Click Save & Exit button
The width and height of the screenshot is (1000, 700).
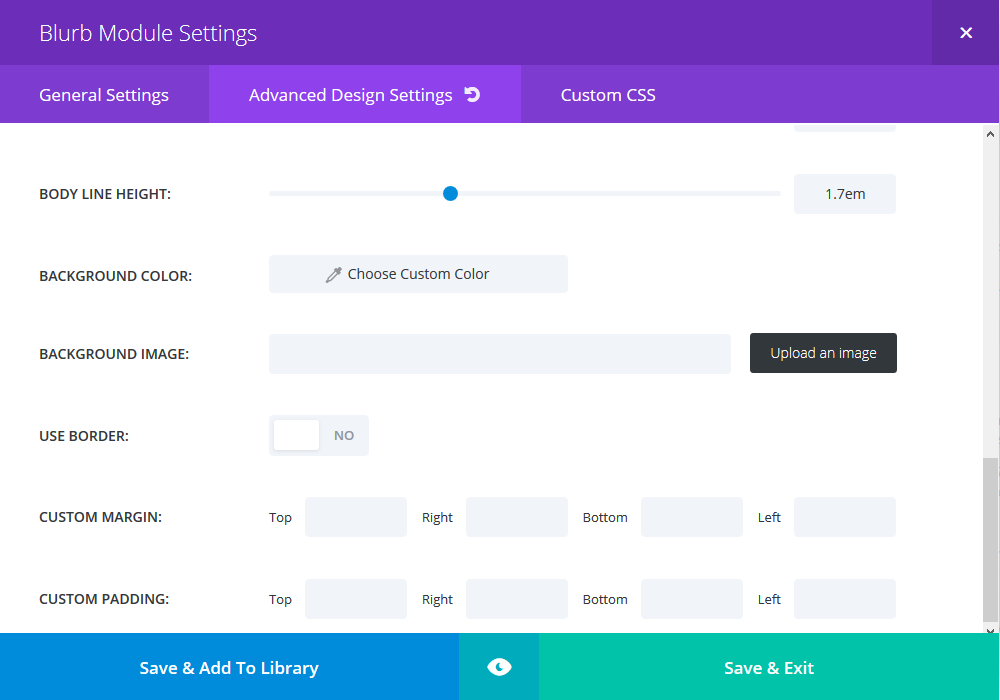point(769,667)
